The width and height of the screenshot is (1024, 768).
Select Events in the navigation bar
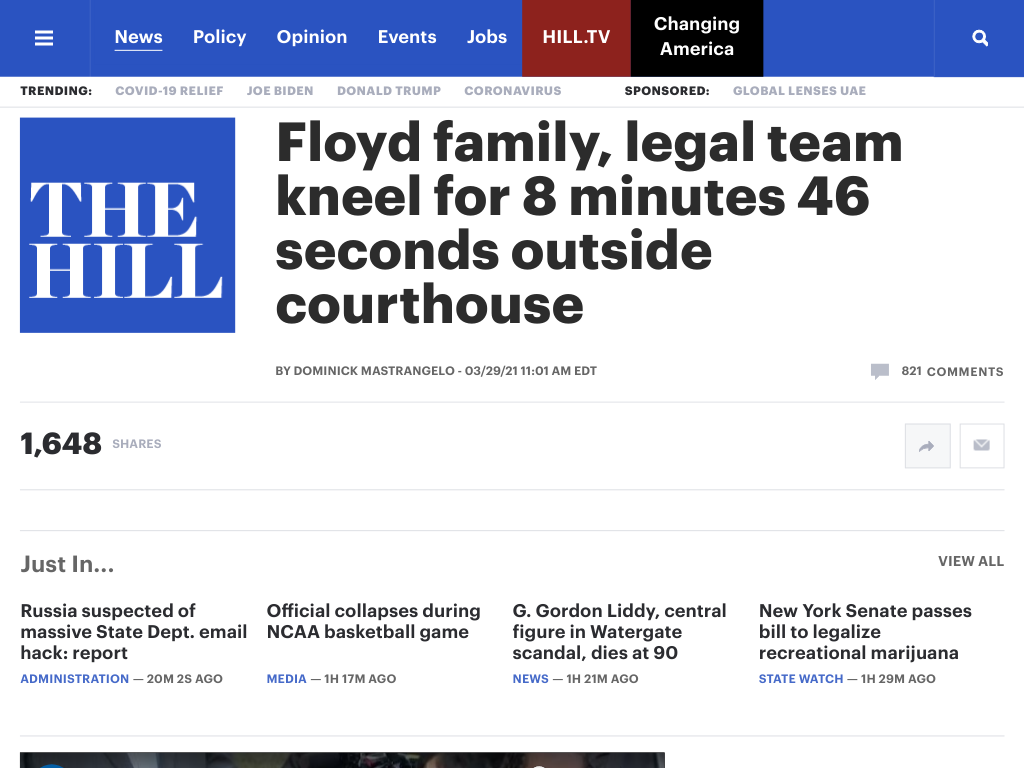click(x=407, y=37)
